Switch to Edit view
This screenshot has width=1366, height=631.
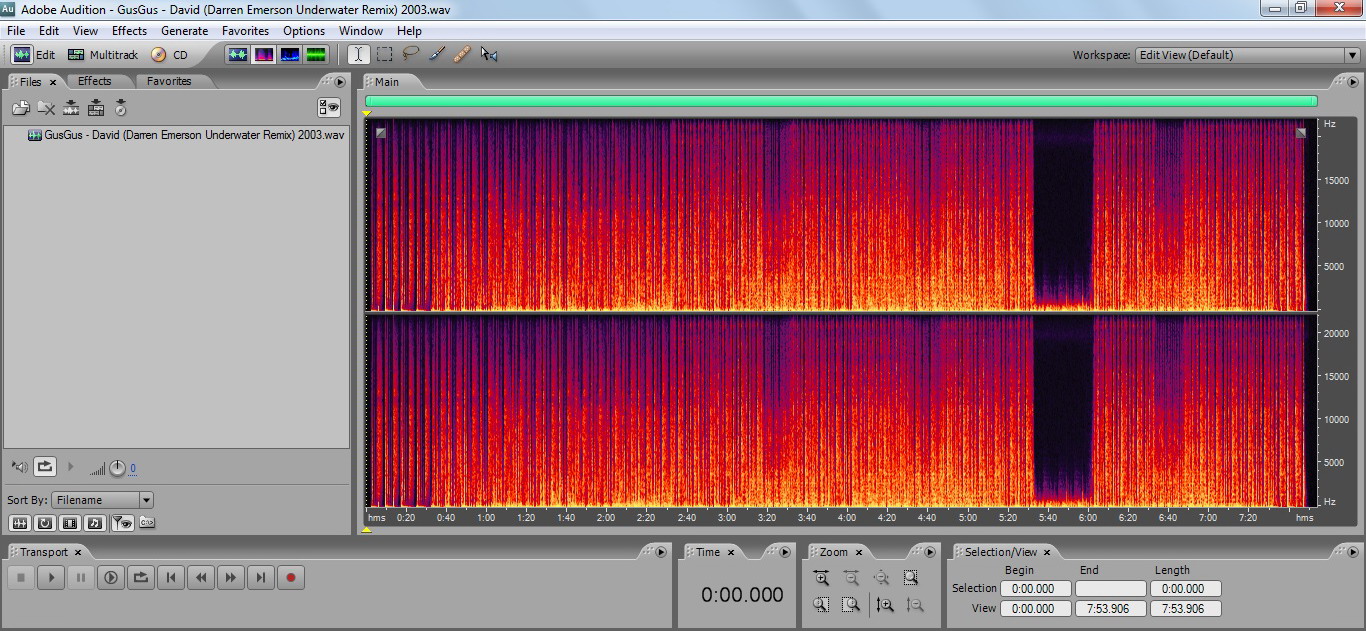34,55
